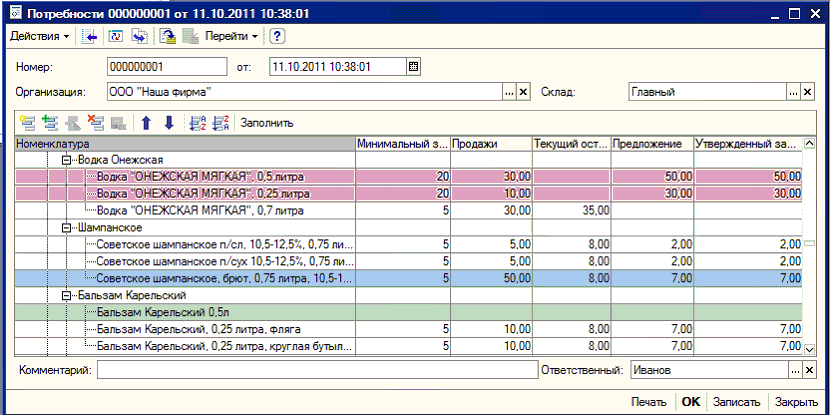Click the Минимальный з... column header
This screenshot has height=416, width=831.
[x=403, y=144]
